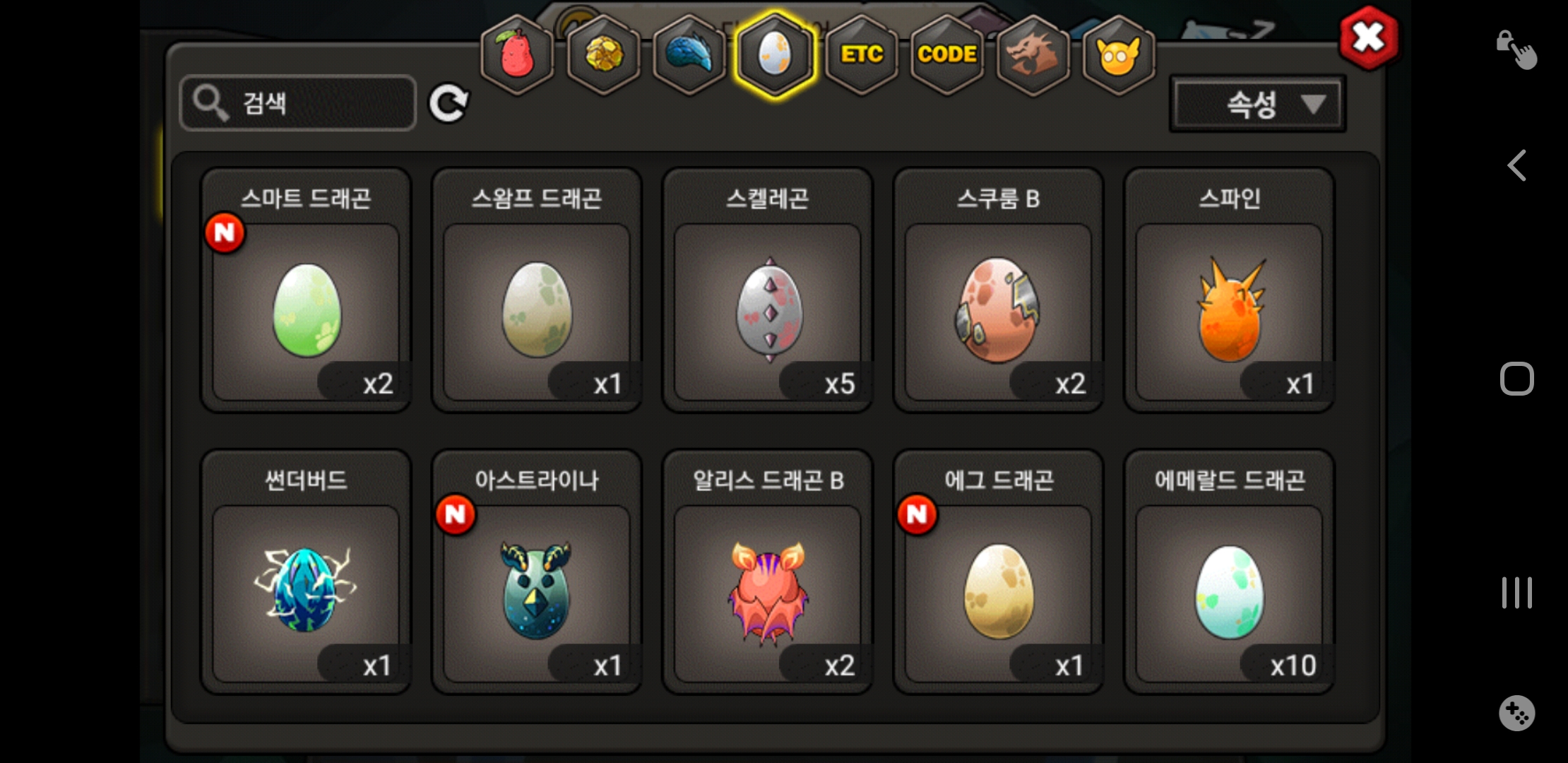Open the 아스트라이나 owl egg
This screenshot has width=1568, height=763.
(x=537, y=572)
